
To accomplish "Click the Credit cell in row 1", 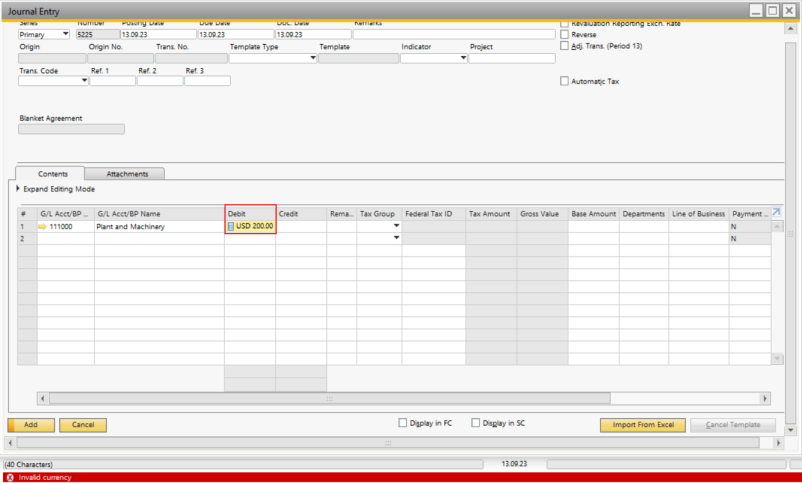I will click(301, 226).
